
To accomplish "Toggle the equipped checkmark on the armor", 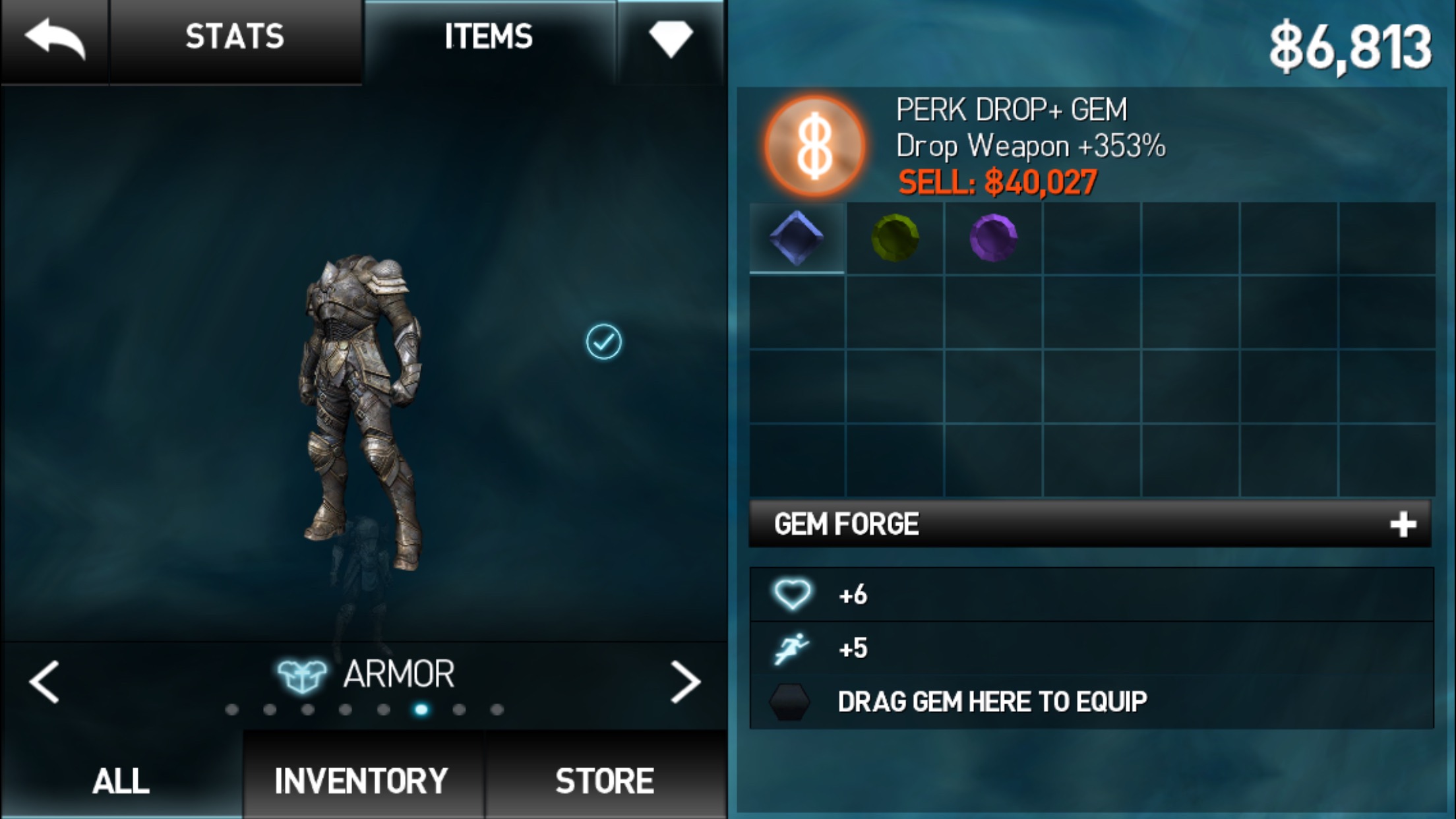I will click(603, 342).
